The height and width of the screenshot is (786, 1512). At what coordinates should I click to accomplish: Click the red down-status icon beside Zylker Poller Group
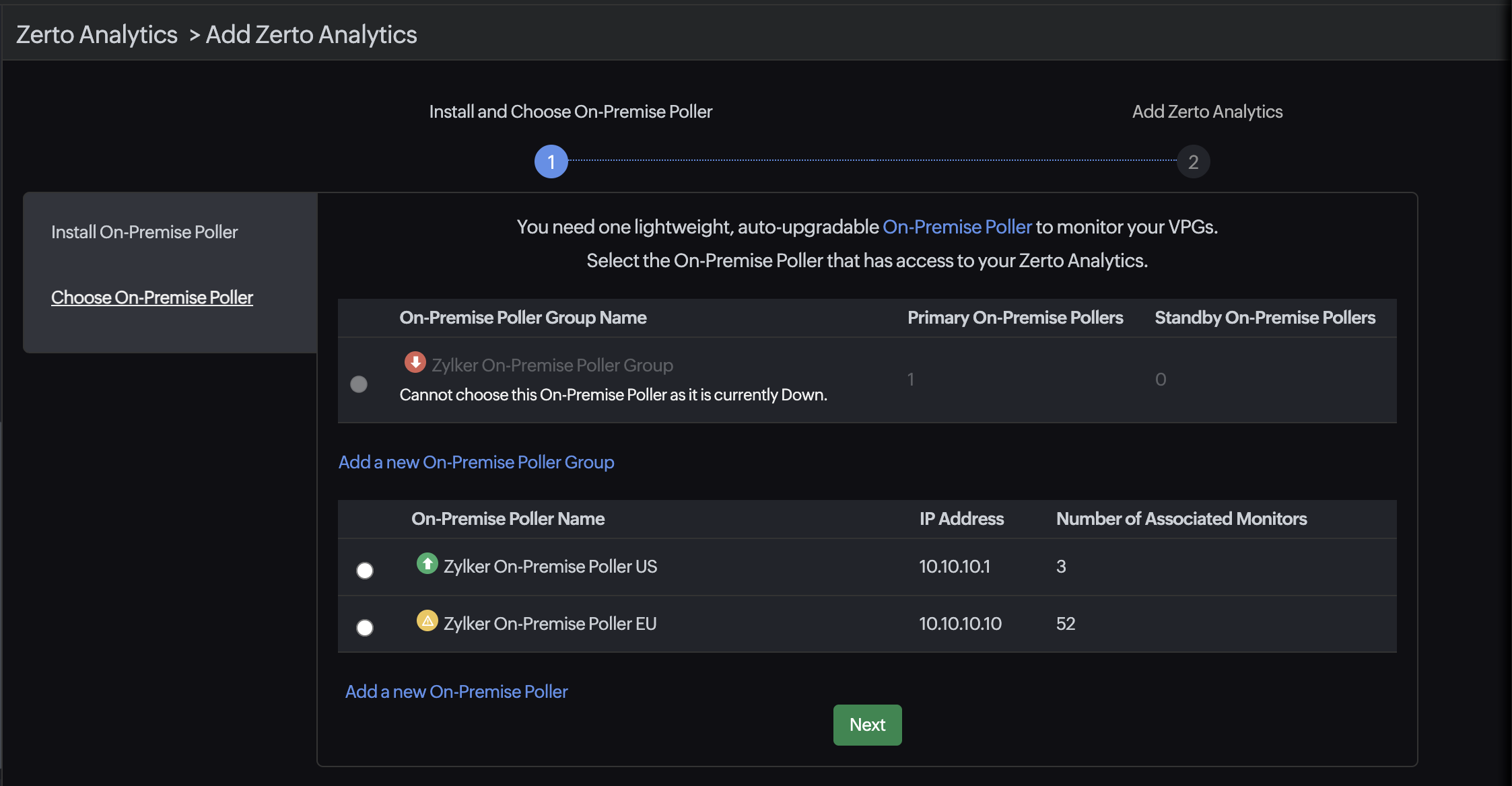click(415, 362)
